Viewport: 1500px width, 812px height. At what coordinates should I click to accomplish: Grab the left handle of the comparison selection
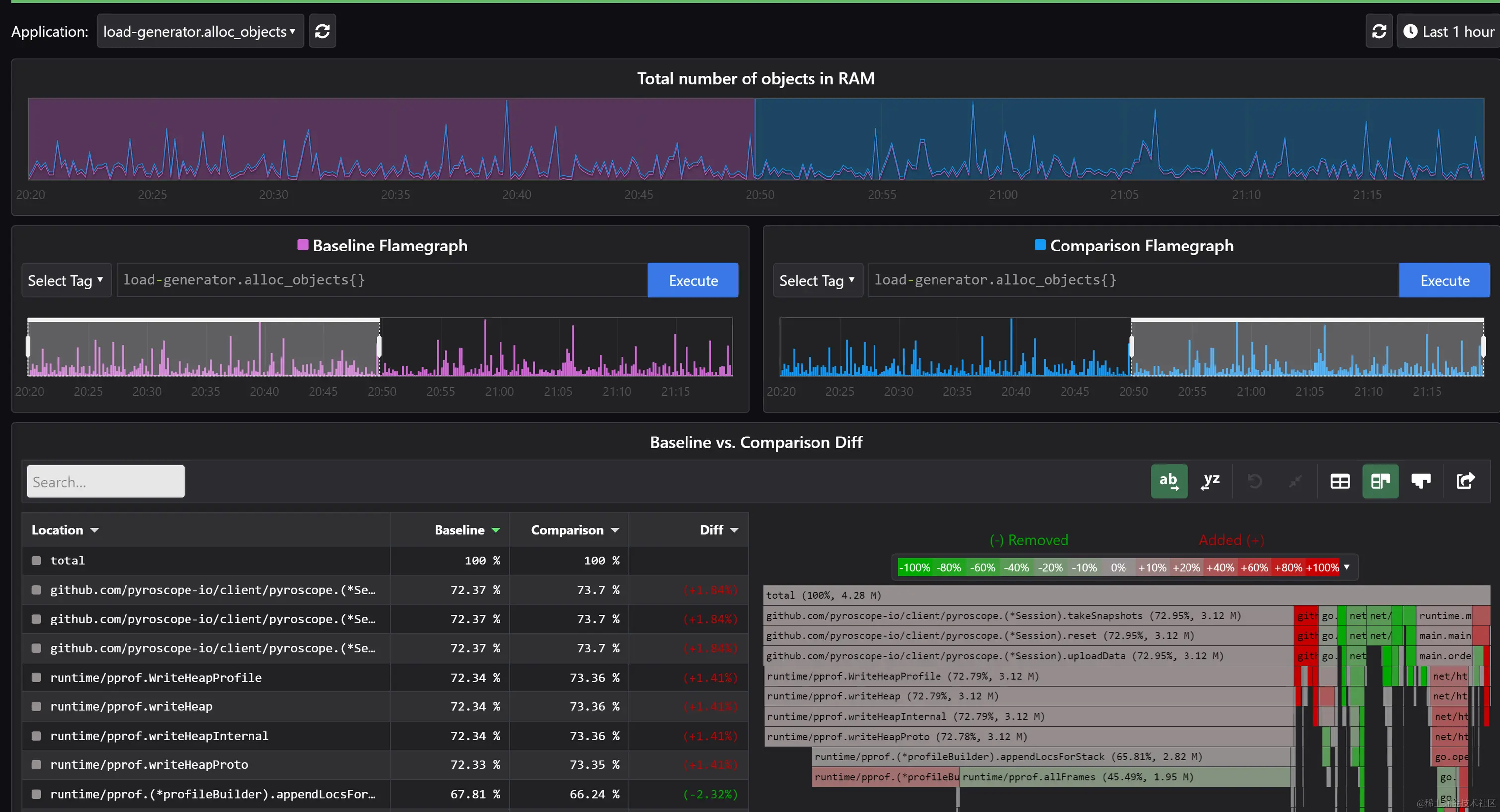point(1131,347)
